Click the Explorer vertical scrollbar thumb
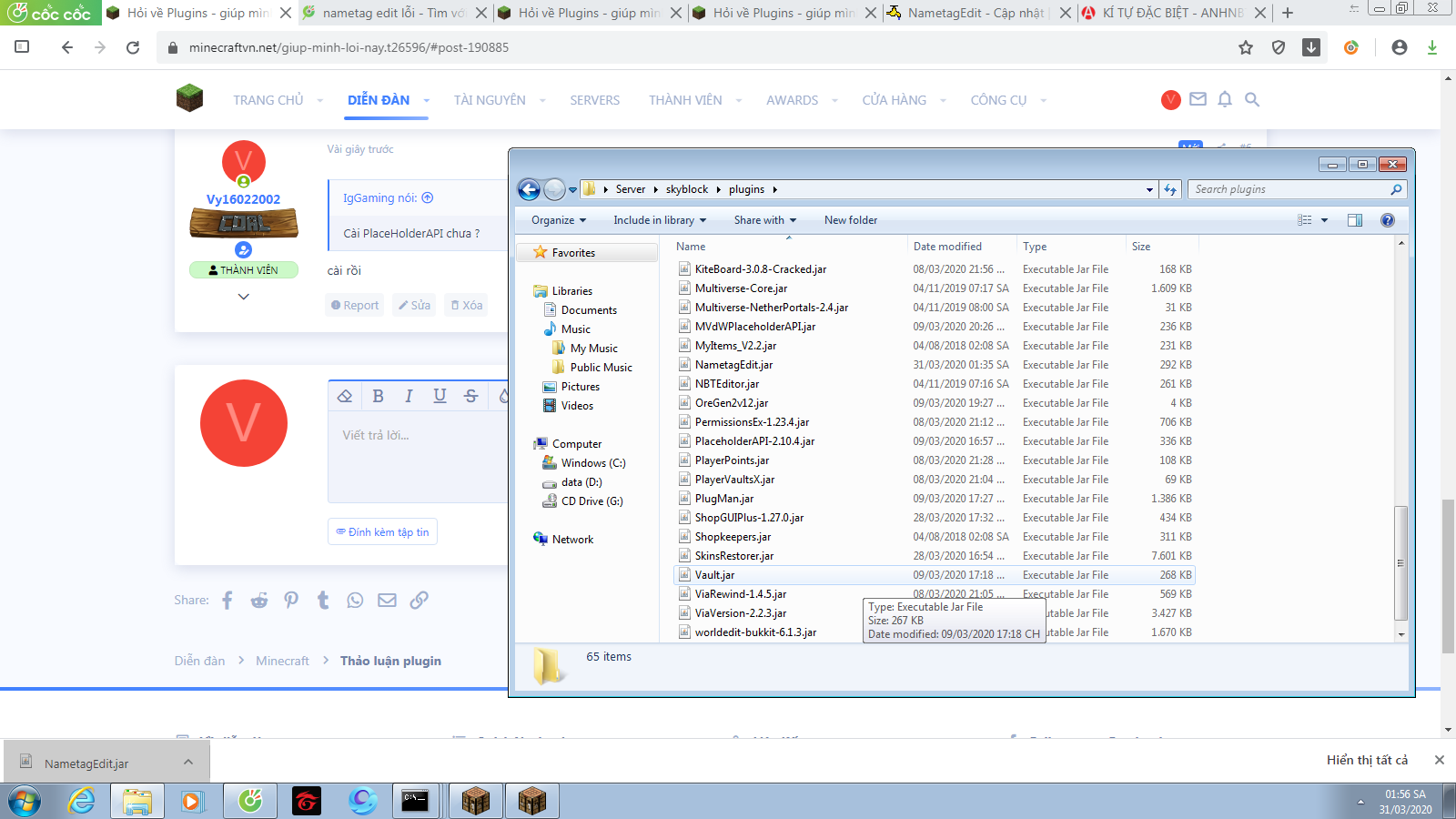 [1400, 563]
